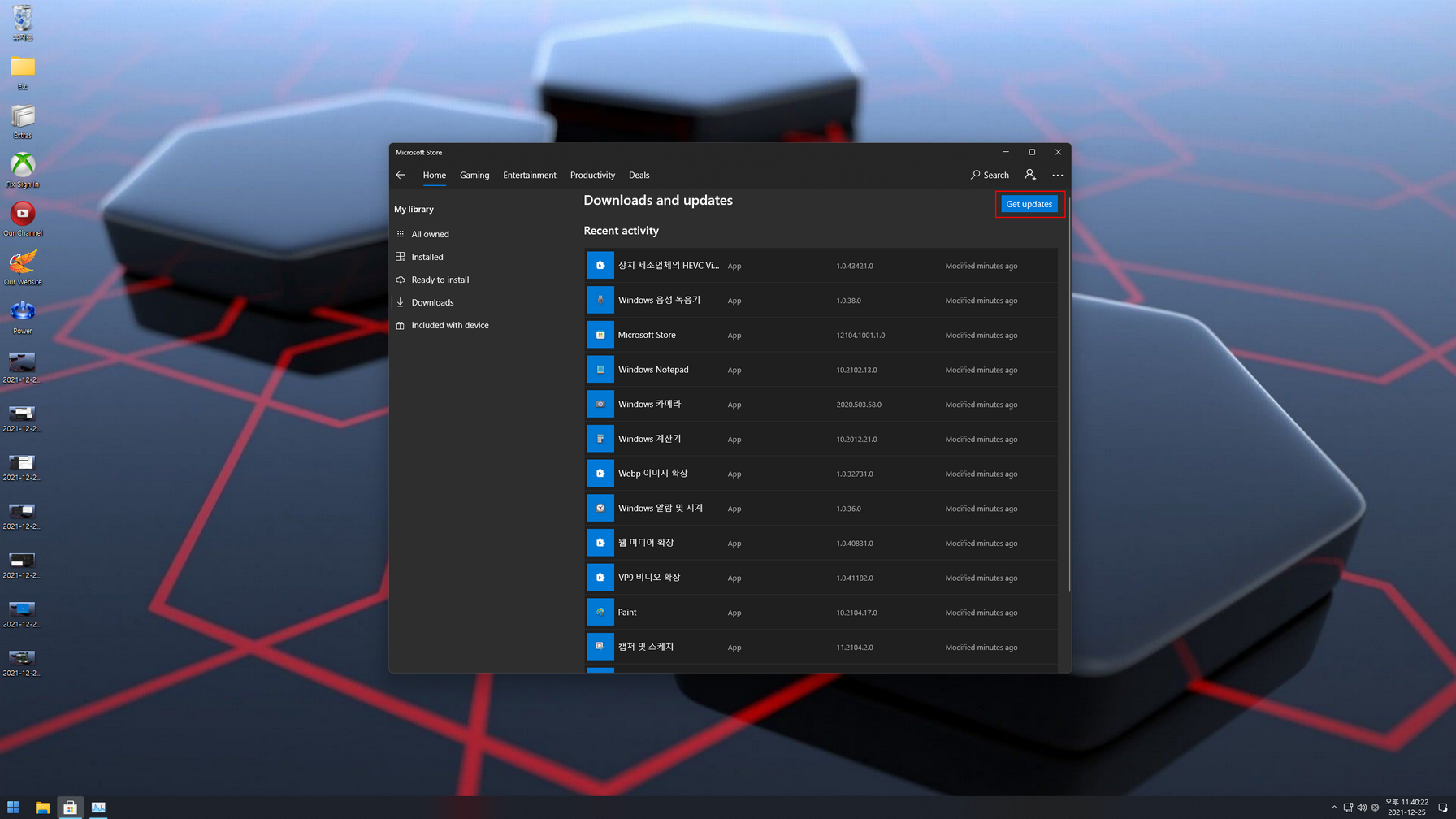The width and height of the screenshot is (1456, 819).
Task: Go to the Deals tab
Action: [x=639, y=175]
